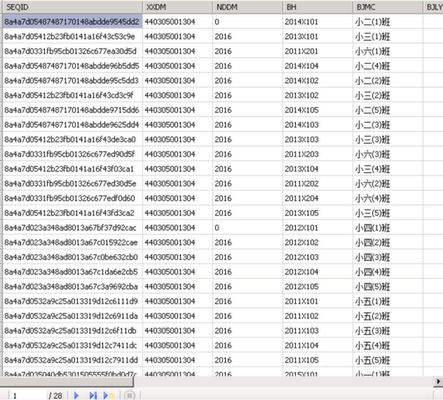Viewport: 443px width, 400px height.
Task: Click class name cell 小二(4)班
Action: point(388,66)
